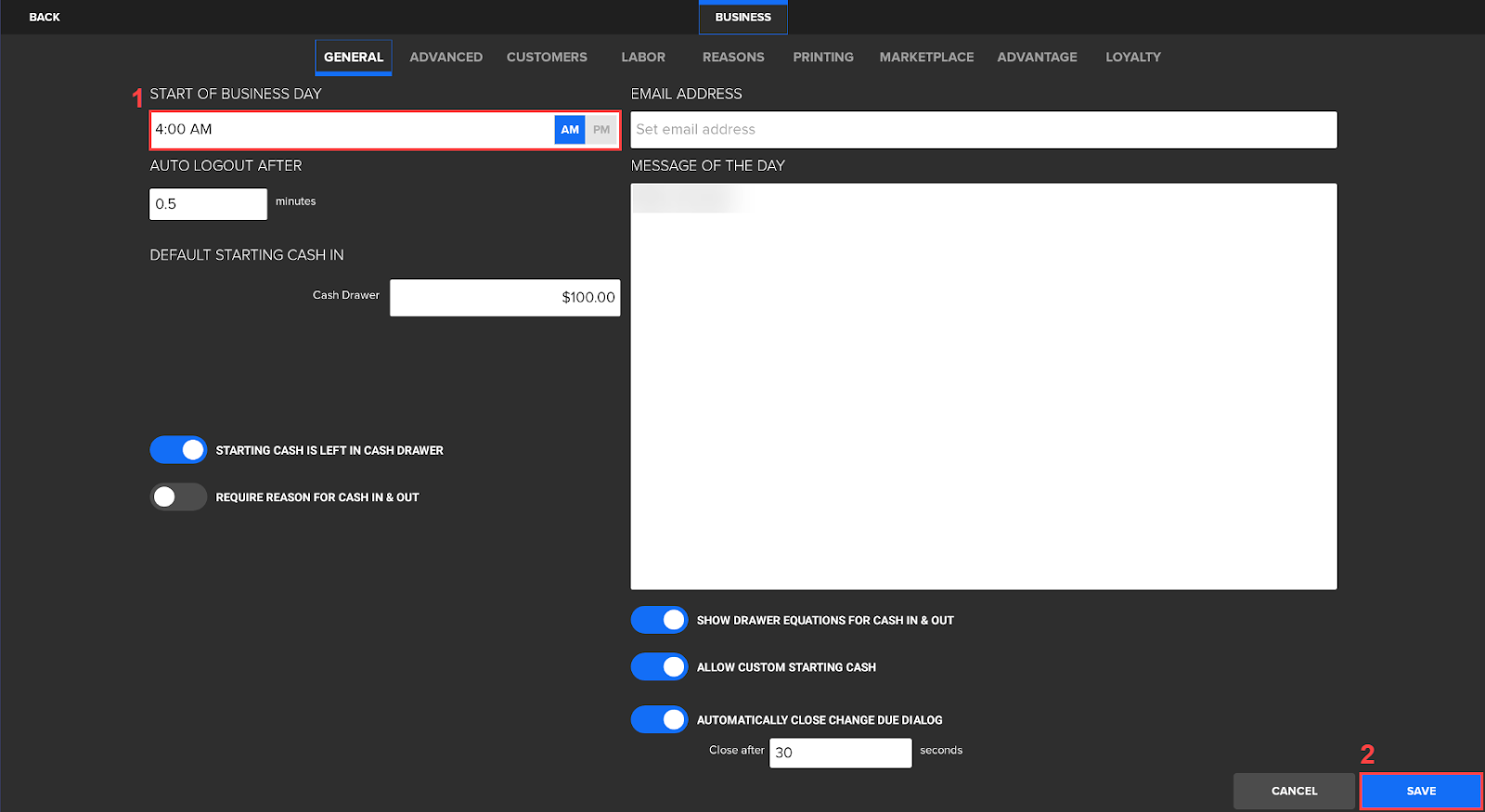This screenshot has height=812, width=1485.
Task: Save the business settings
Action: click(x=1420, y=791)
